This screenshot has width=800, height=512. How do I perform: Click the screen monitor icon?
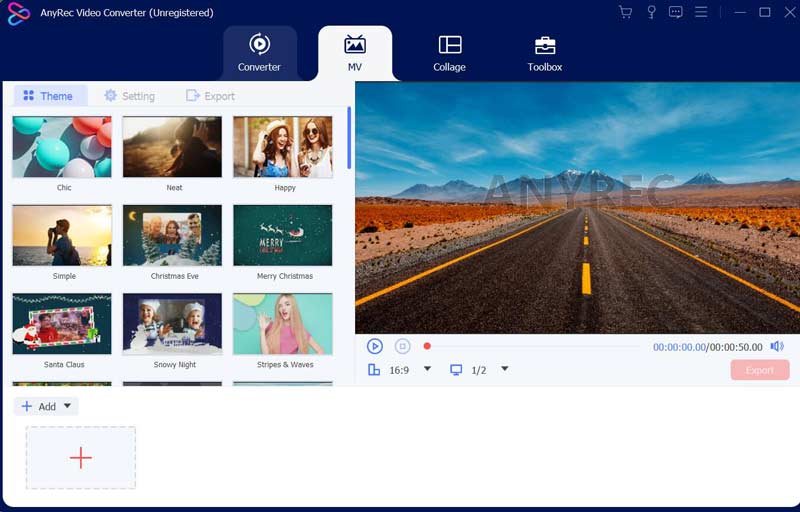pos(456,370)
